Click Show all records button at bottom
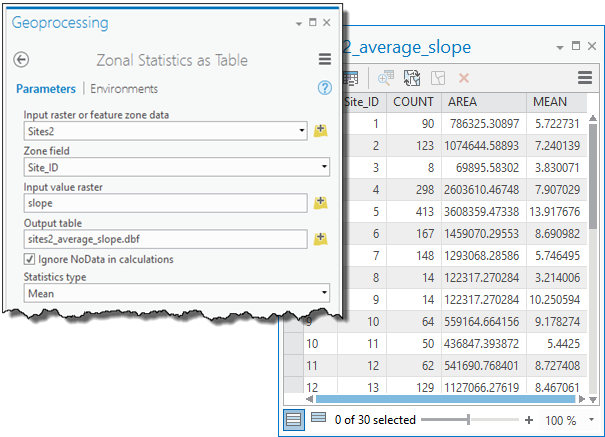Image resolution: width=605 pixels, height=437 pixels. [294, 419]
